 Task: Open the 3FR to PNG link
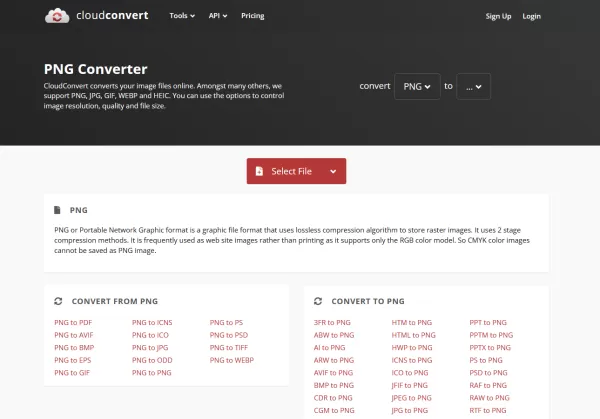point(332,323)
